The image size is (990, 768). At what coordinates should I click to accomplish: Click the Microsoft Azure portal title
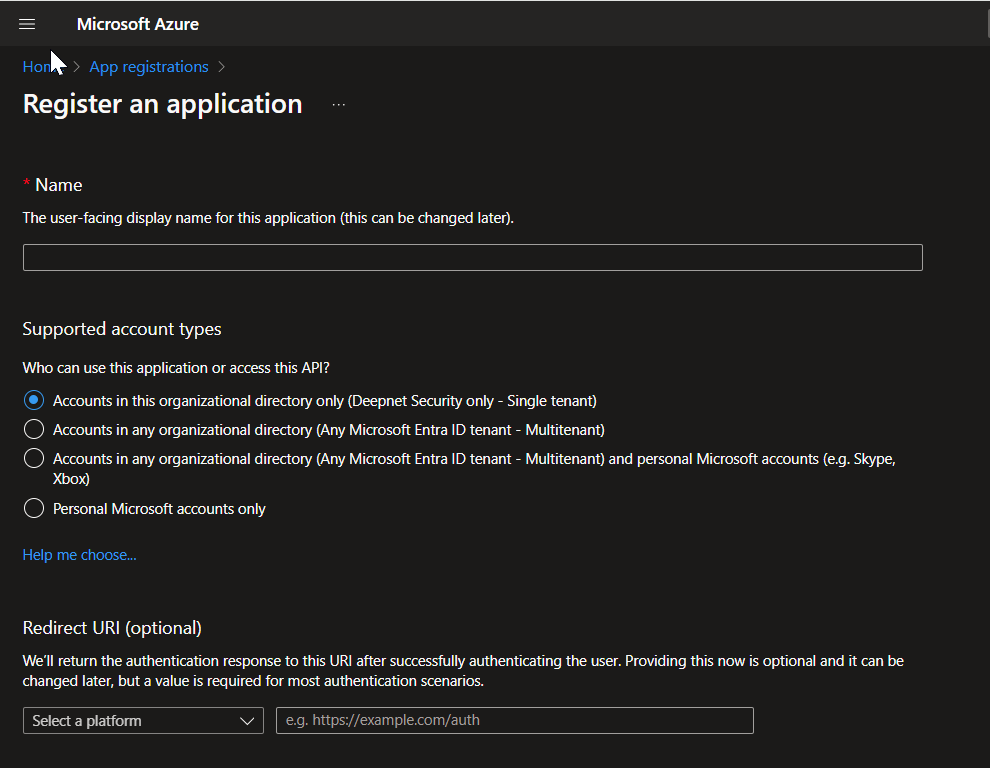[137, 24]
